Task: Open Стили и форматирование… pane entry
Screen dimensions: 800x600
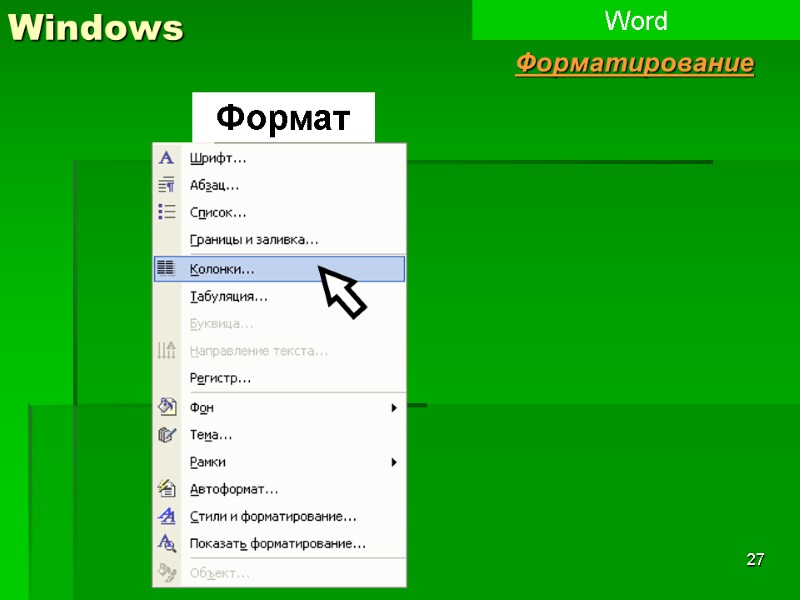Action: 280,516
